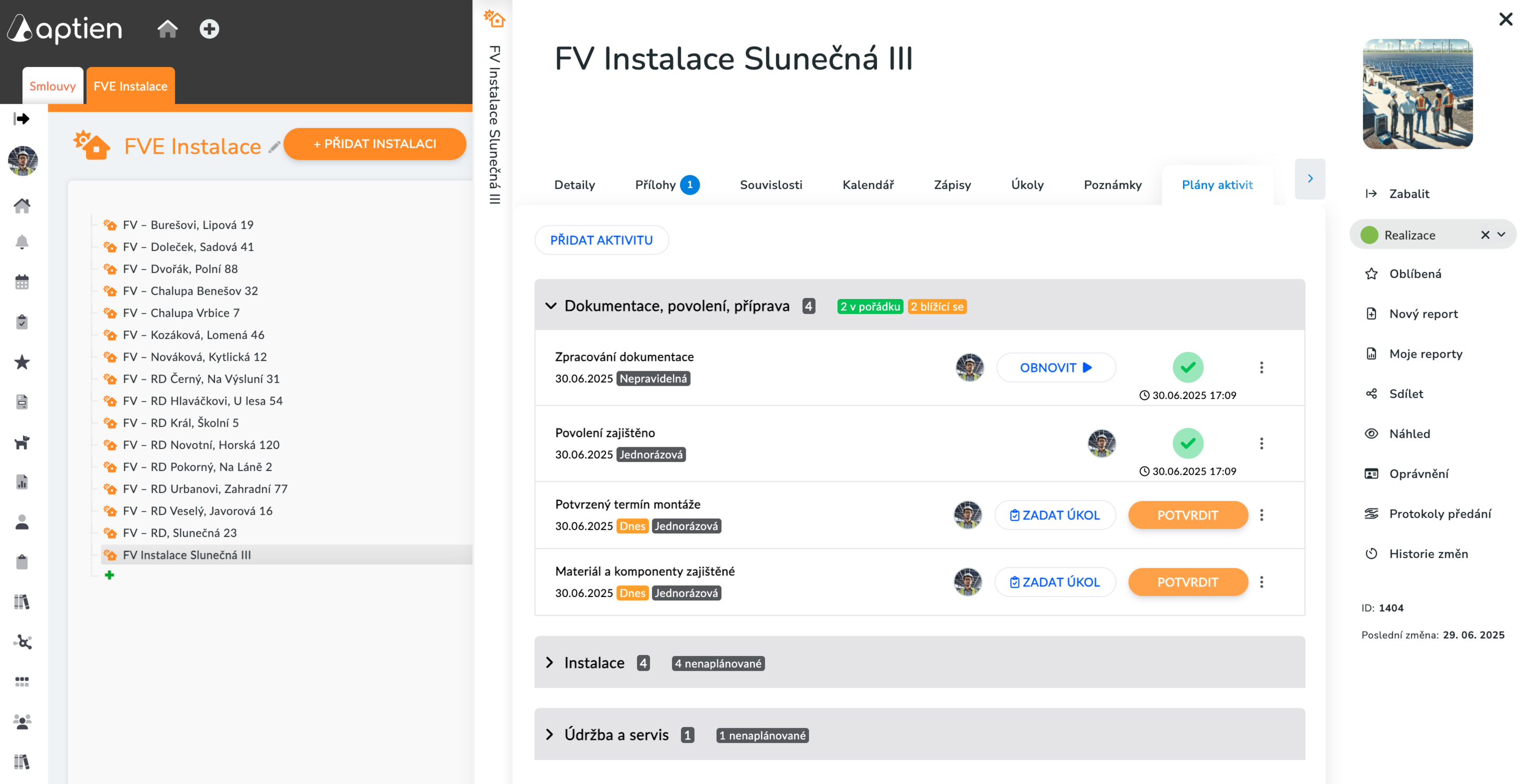1530x784 pixels.
Task: Open Historie změn
Action: (x=1415, y=553)
